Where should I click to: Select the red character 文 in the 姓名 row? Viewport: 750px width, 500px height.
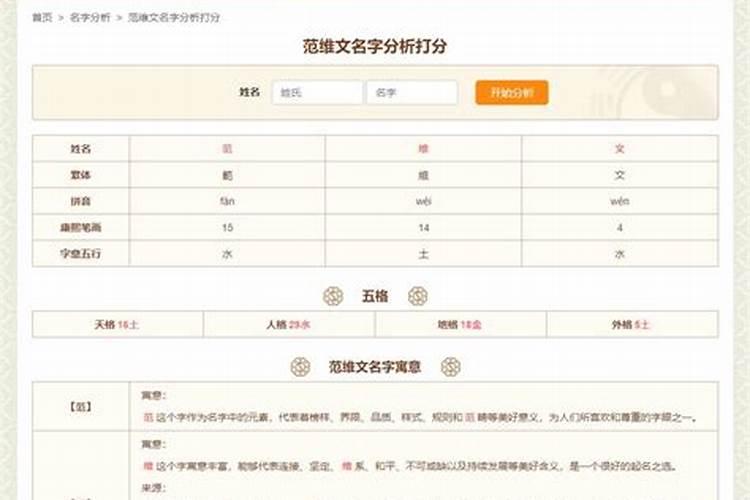(620, 149)
